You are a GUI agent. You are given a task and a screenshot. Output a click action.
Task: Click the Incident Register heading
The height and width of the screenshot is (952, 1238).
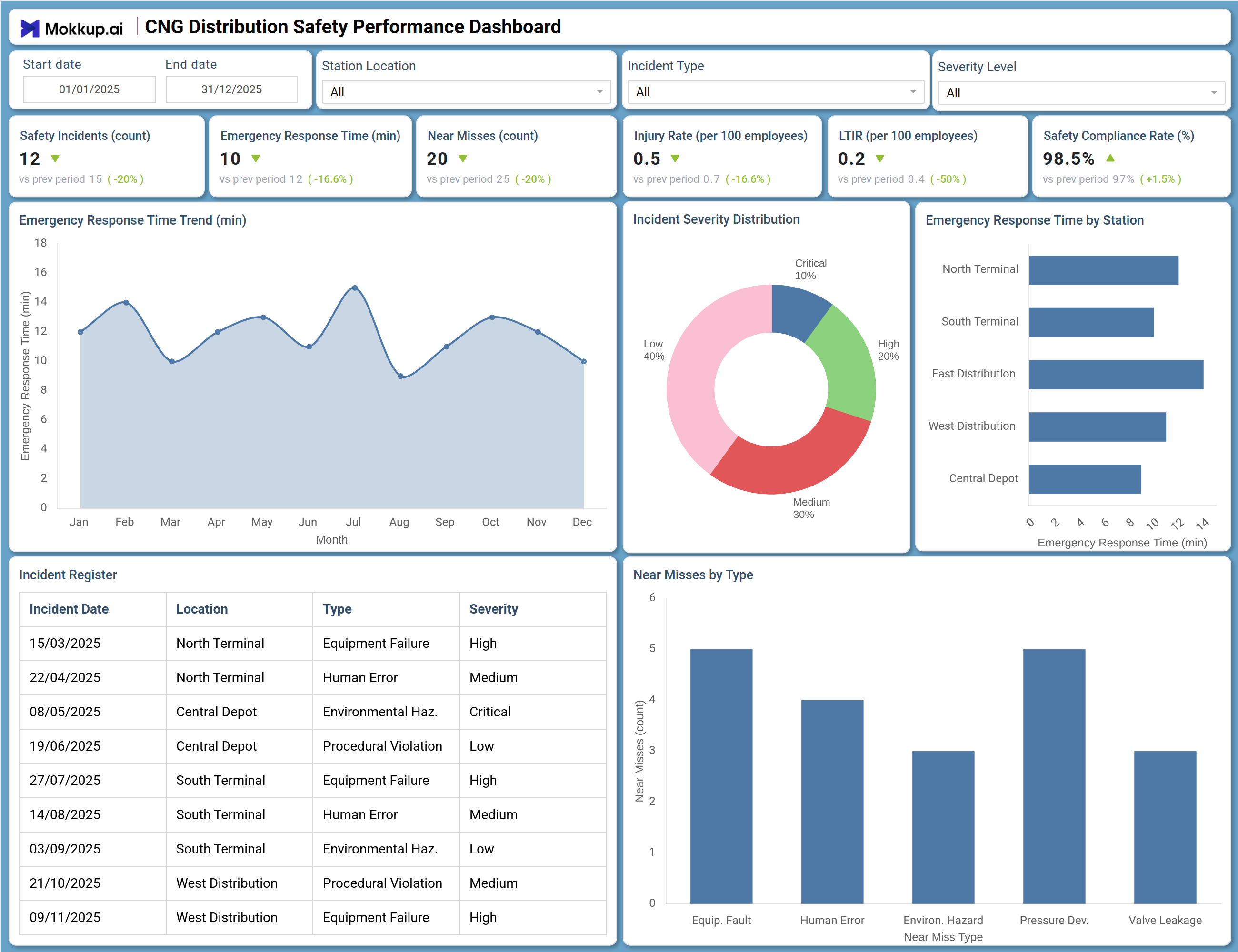[x=68, y=575]
